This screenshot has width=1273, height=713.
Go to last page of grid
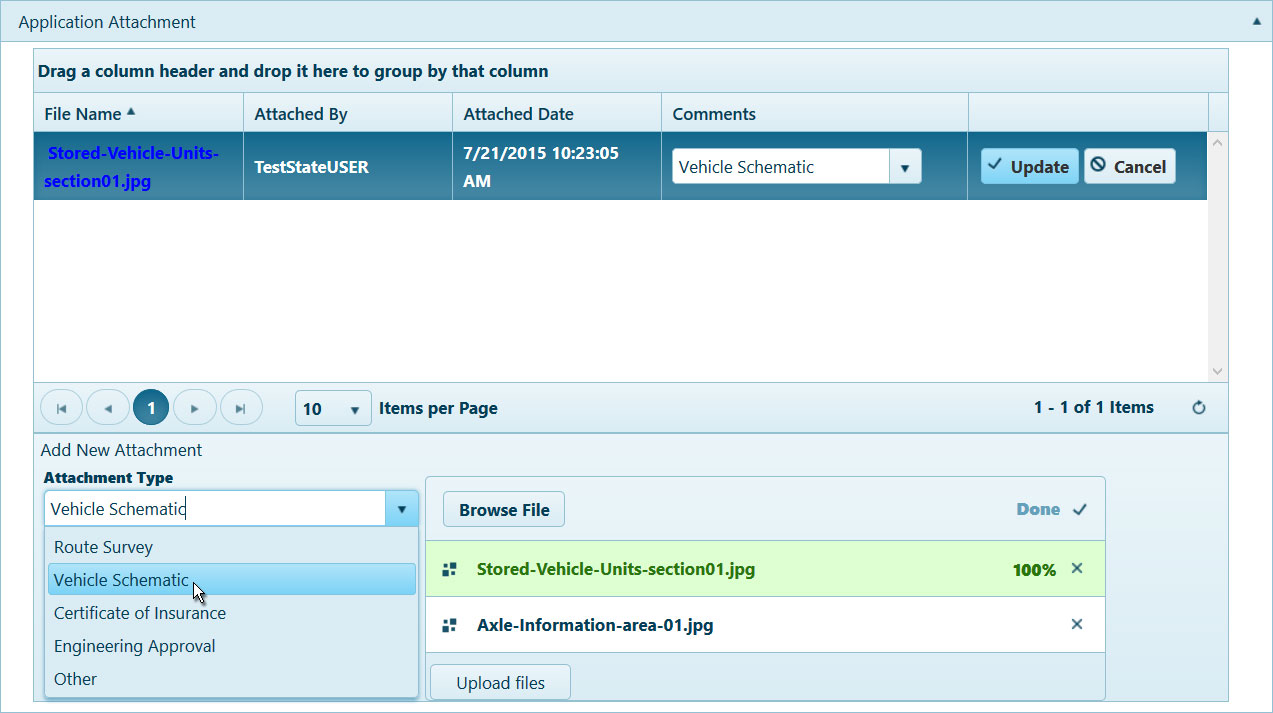[241, 408]
